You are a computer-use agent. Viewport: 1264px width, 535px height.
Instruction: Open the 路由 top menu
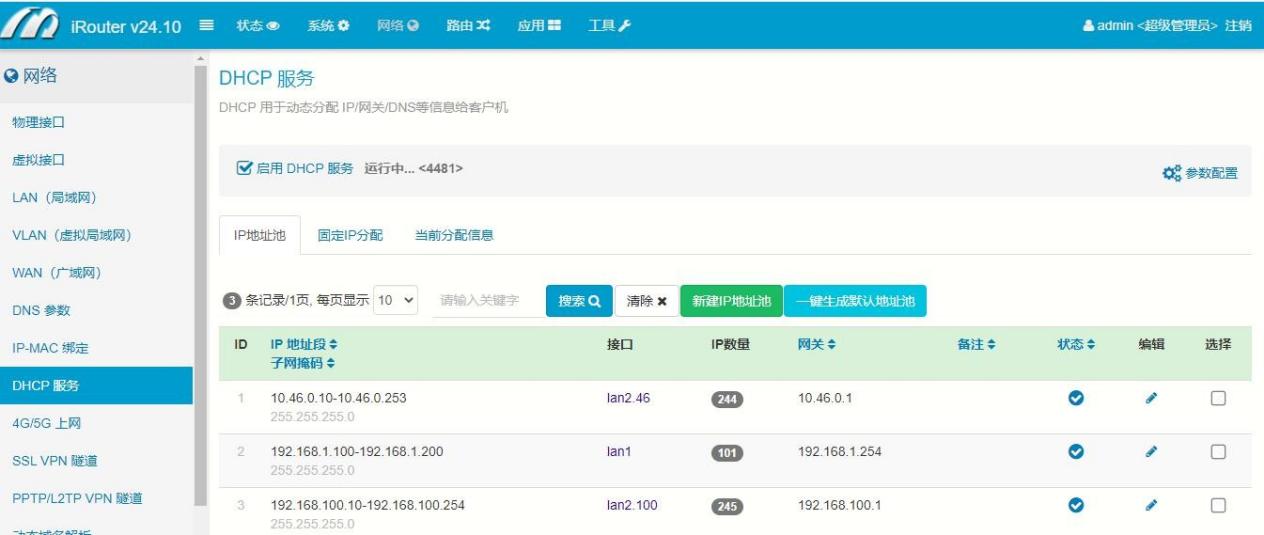pyautogui.click(x=467, y=25)
